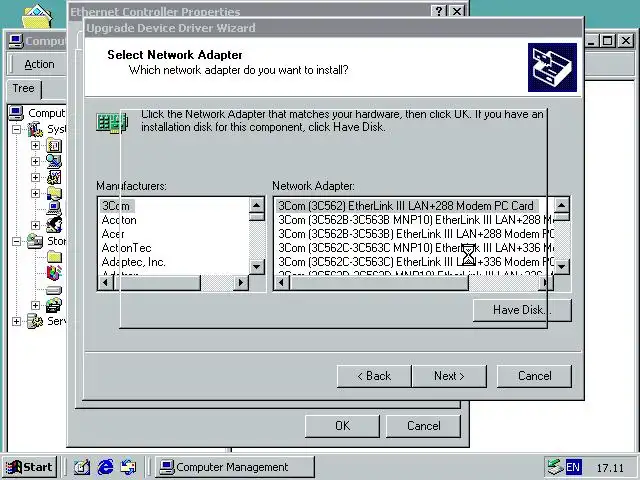Click Computer Management taskbar button
This screenshot has height=480, width=640.
[x=235, y=467]
